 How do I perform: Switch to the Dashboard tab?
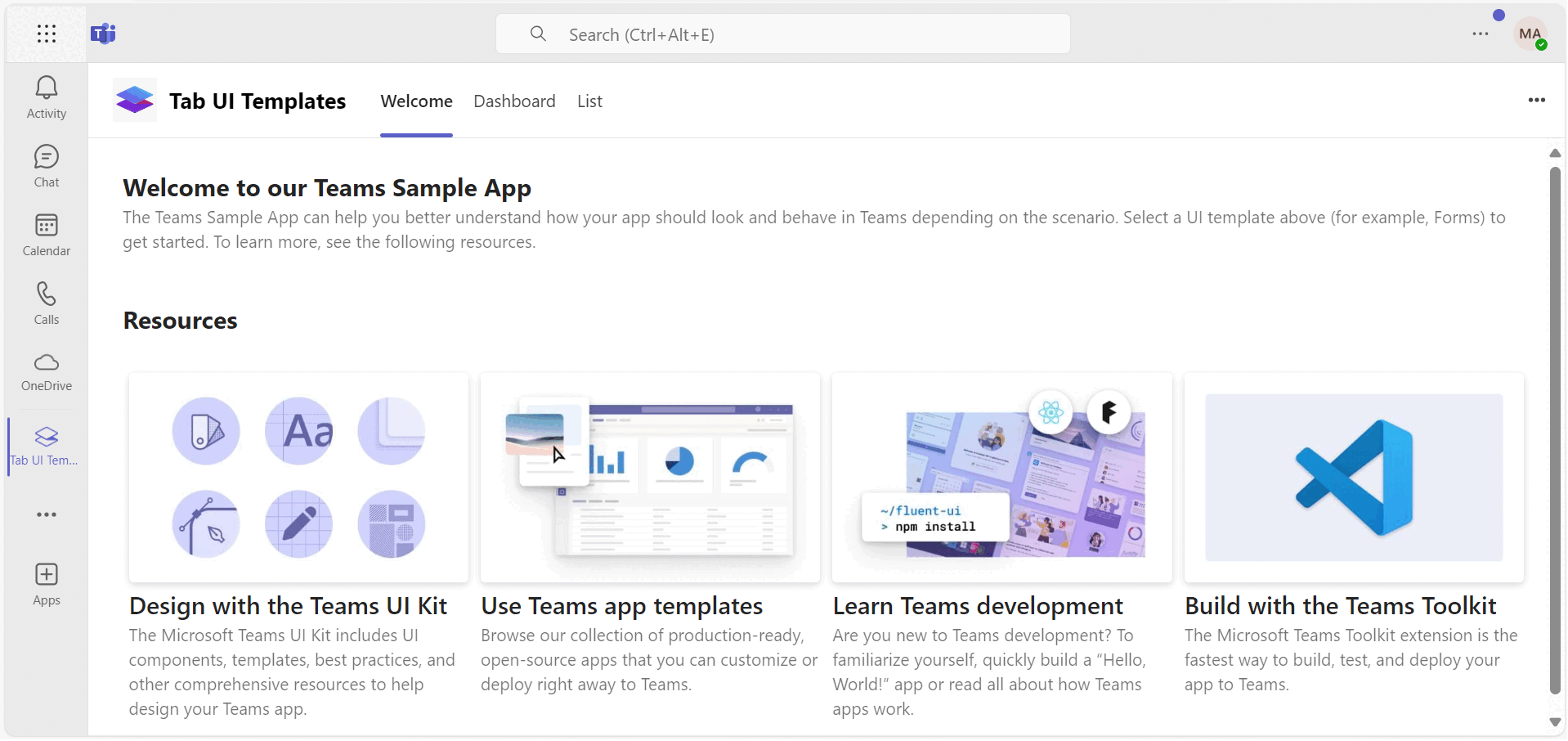514,101
